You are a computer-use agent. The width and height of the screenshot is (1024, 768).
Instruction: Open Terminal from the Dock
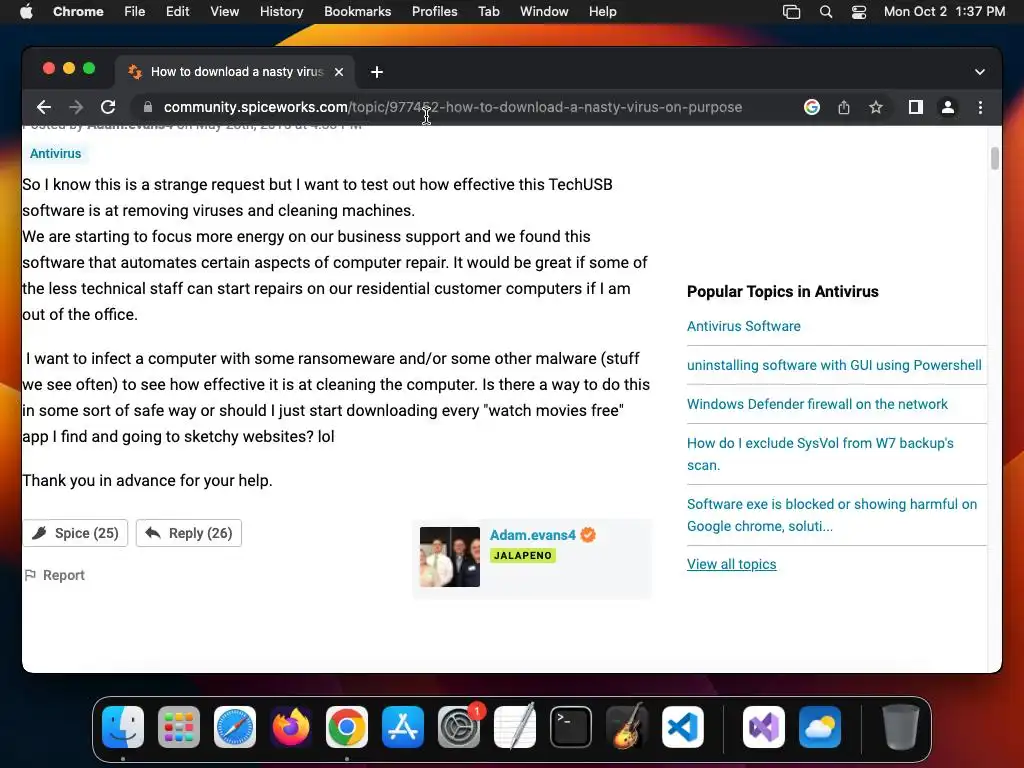571,727
